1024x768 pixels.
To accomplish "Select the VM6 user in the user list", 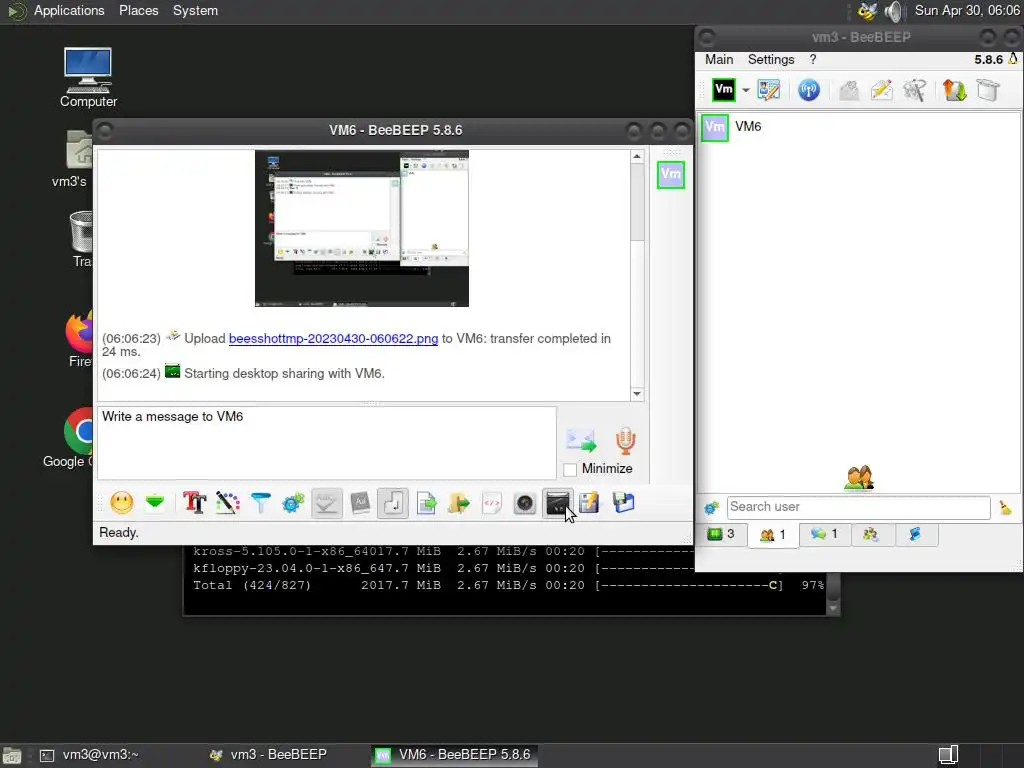I will pyautogui.click(x=858, y=127).
